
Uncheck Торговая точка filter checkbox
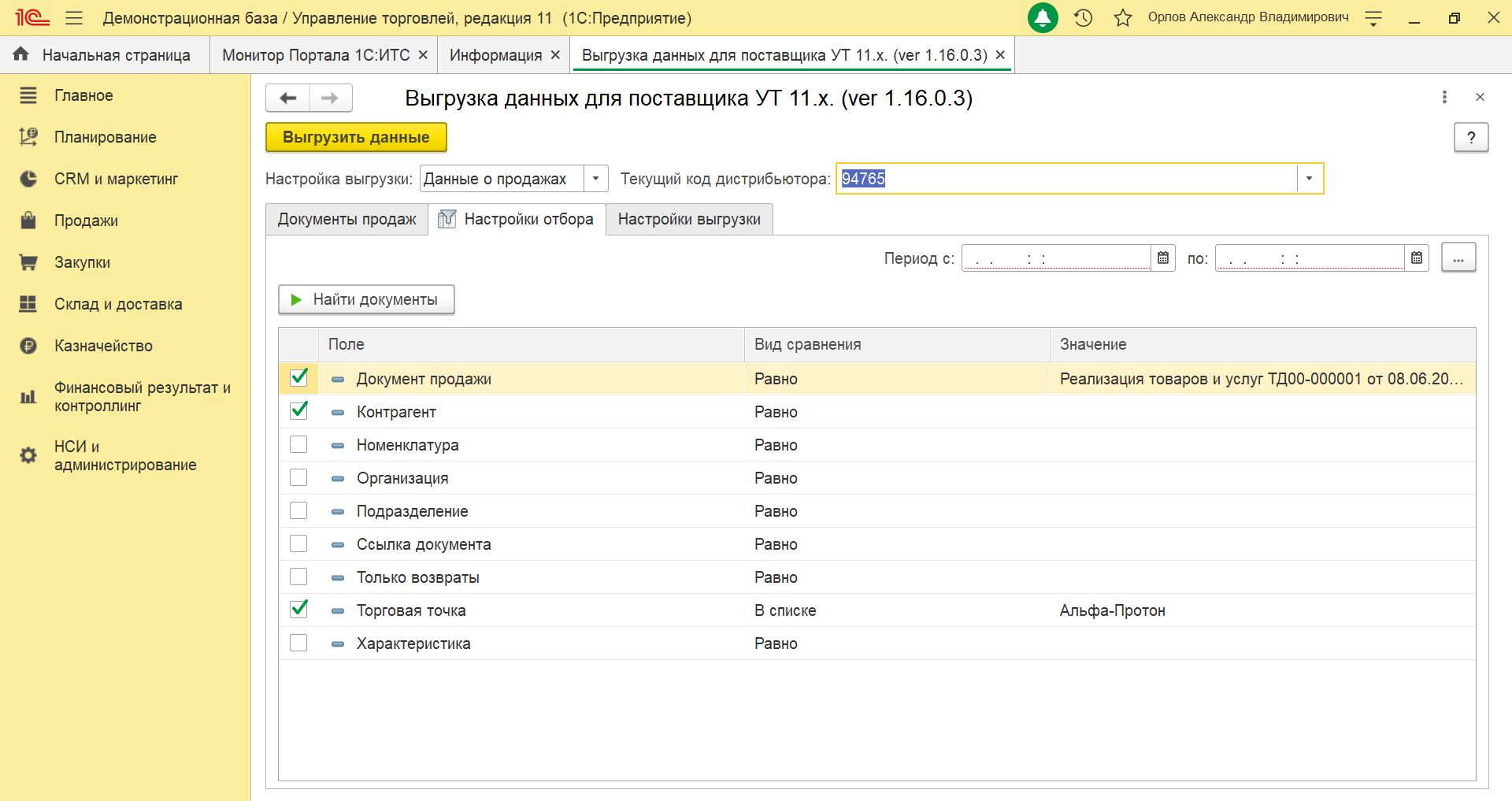pyautogui.click(x=298, y=610)
